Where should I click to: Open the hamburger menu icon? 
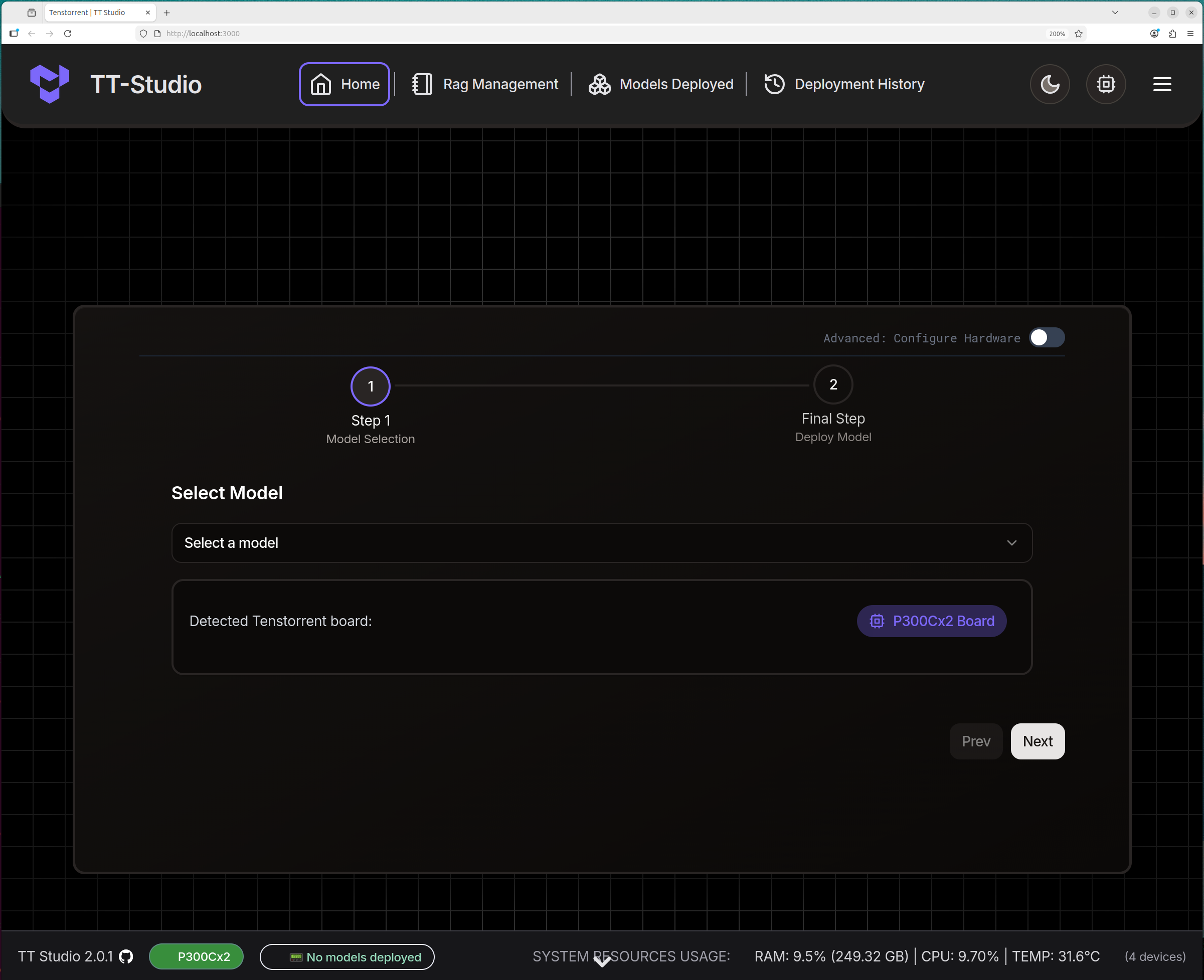(x=1162, y=84)
